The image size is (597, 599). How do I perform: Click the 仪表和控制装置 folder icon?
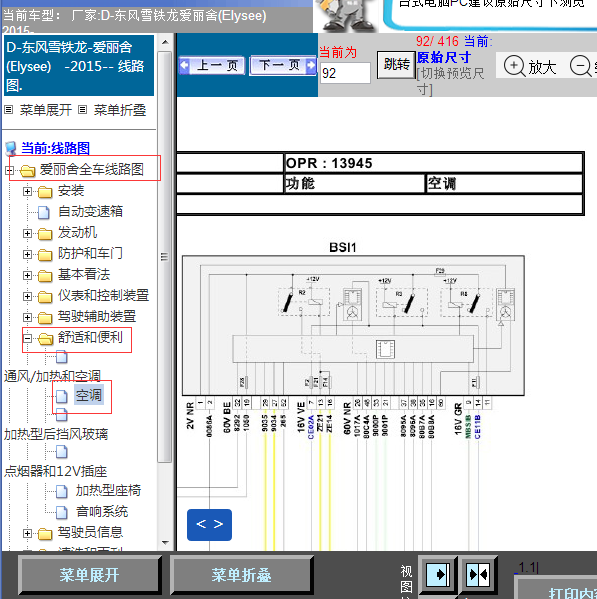point(45,297)
